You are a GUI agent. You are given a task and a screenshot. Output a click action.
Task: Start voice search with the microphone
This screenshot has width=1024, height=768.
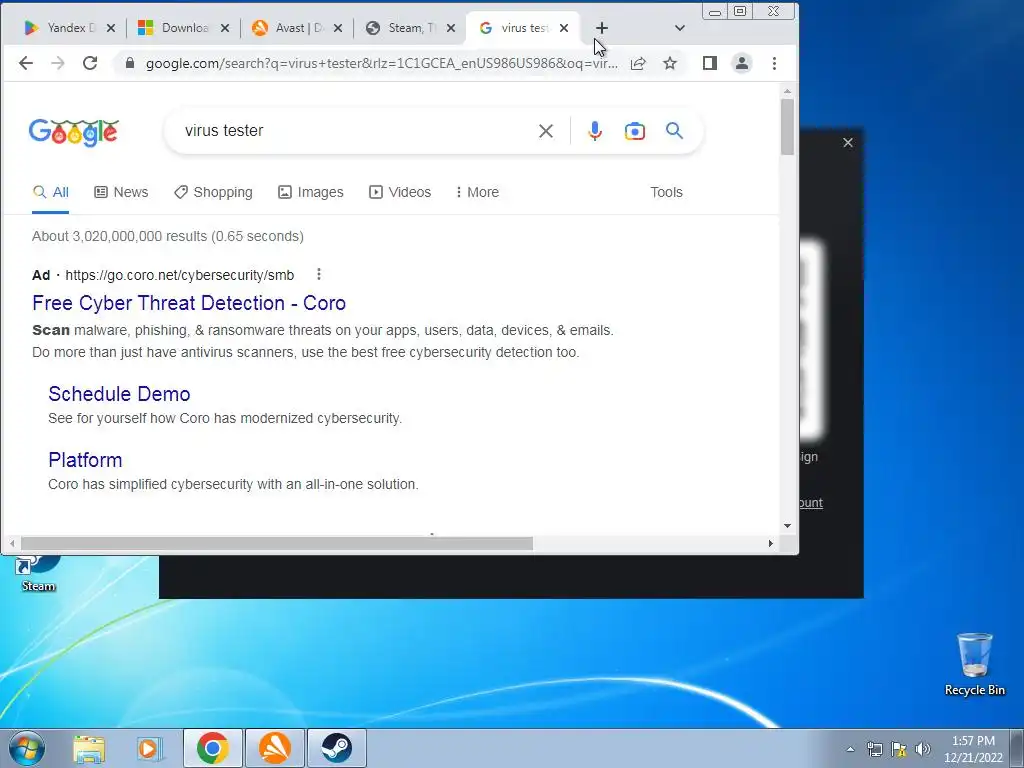[595, 131]
